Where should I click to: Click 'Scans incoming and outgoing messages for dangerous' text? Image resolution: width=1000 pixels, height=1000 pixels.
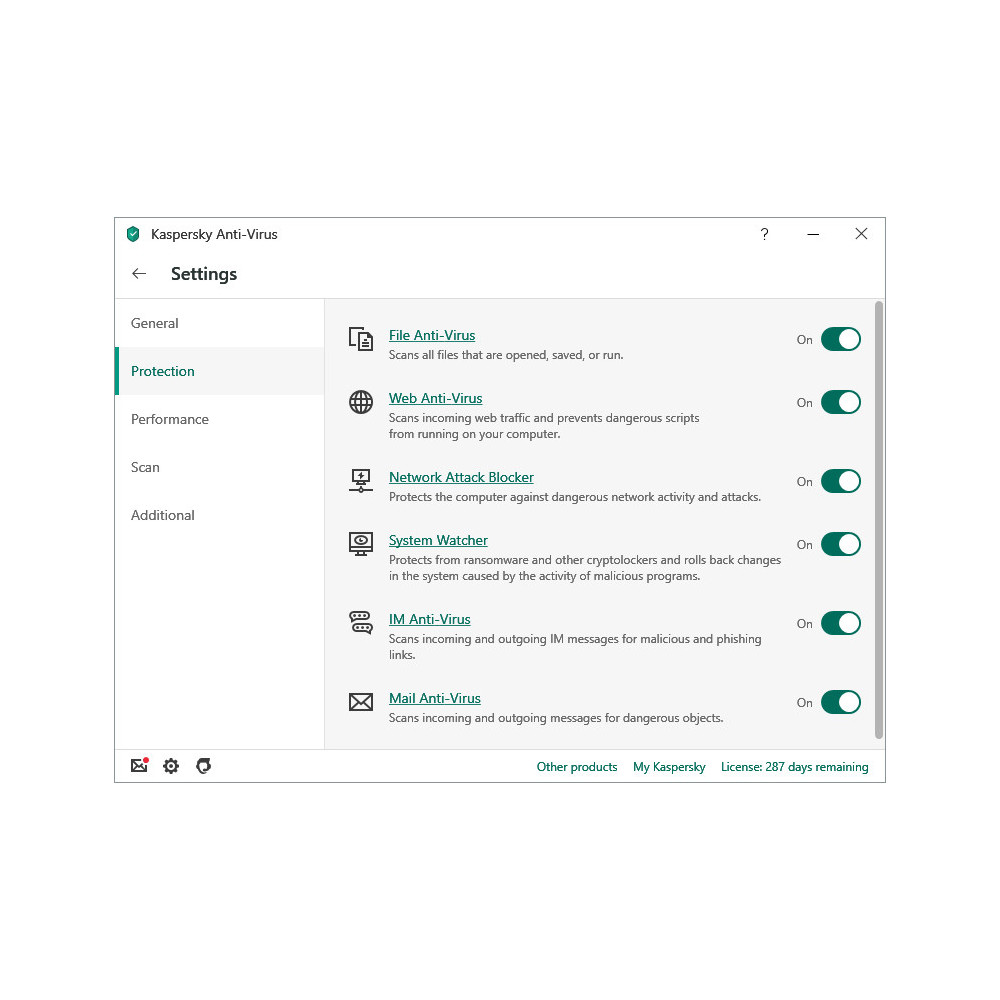pyautogui.click(x=556, y=718)
